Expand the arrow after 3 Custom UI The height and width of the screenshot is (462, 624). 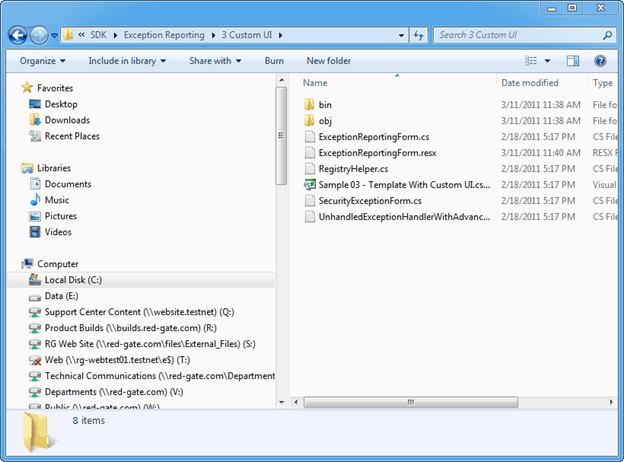[x=281, y=35]
